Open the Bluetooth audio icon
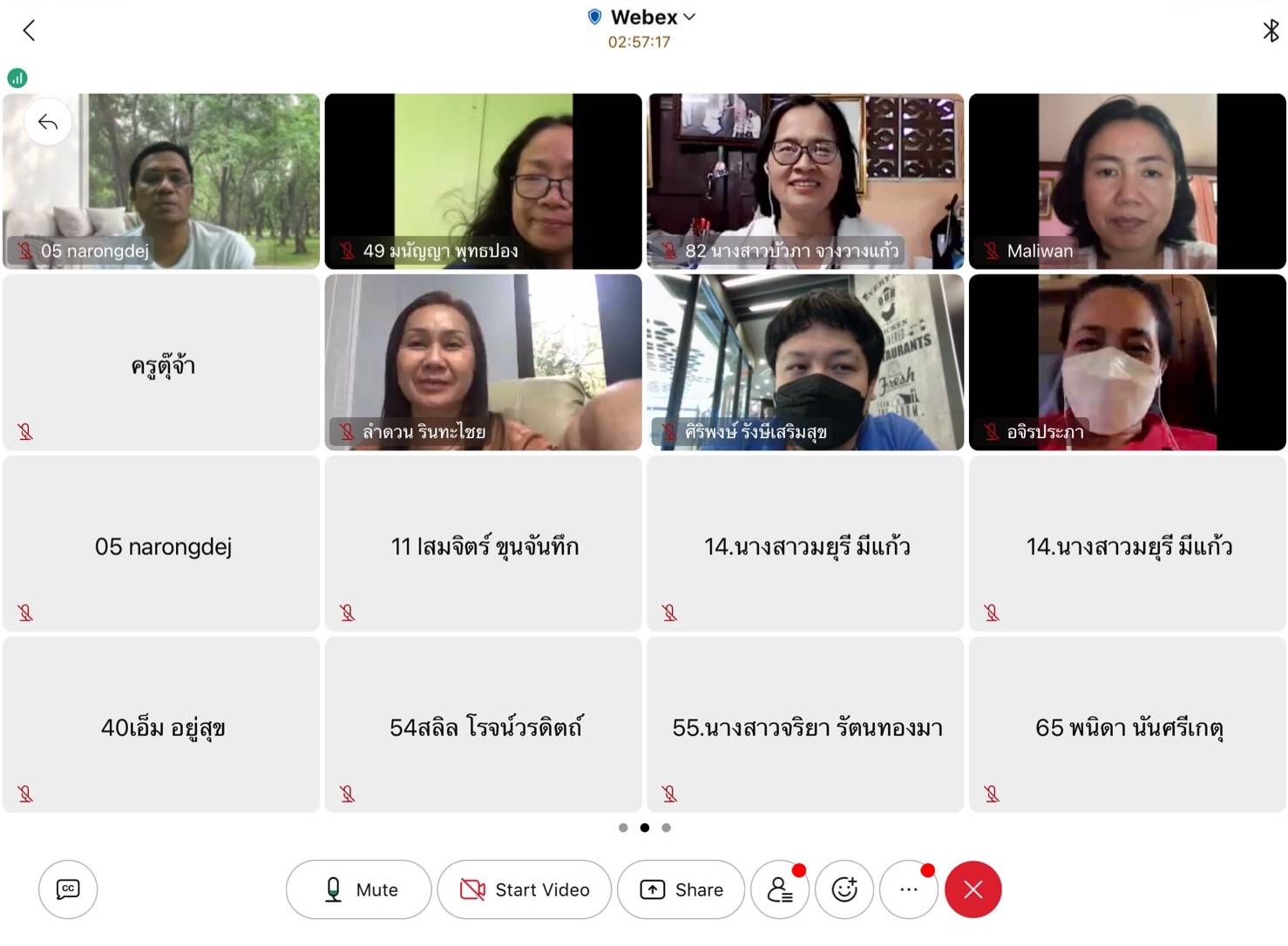The image size is (1288, 946). 1271,31
